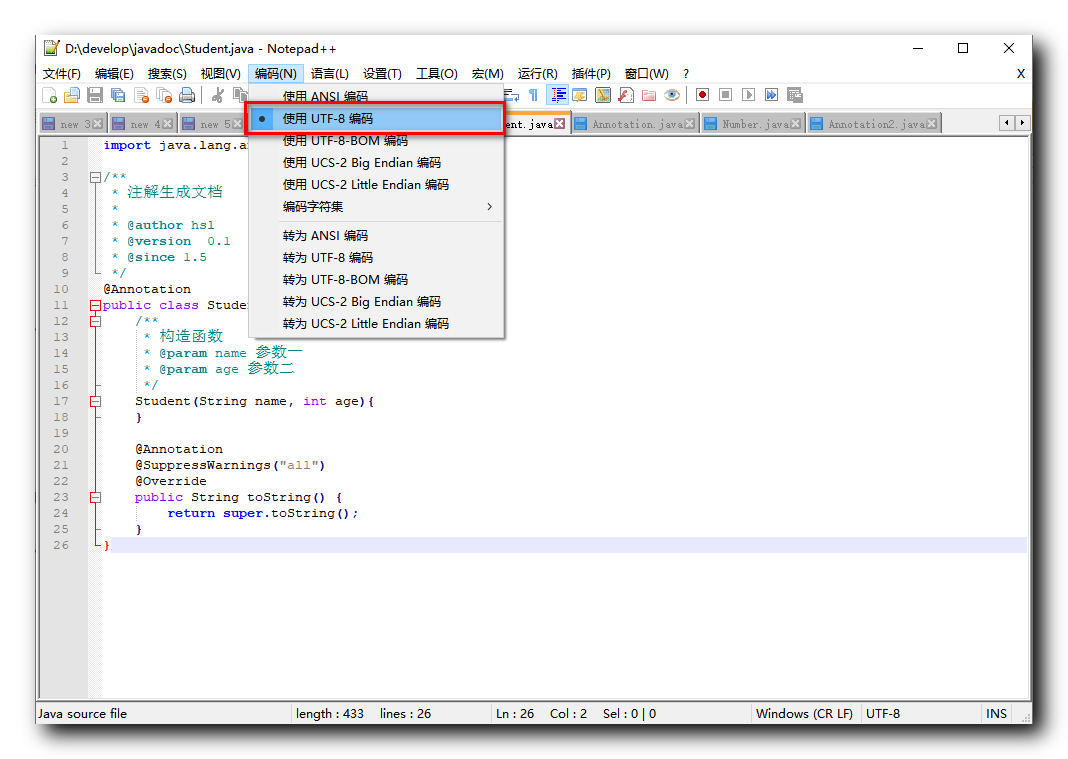Save all files with the Save All icon
The width and height of the screenshot is (1068, 759).
(x=119, y=95)
